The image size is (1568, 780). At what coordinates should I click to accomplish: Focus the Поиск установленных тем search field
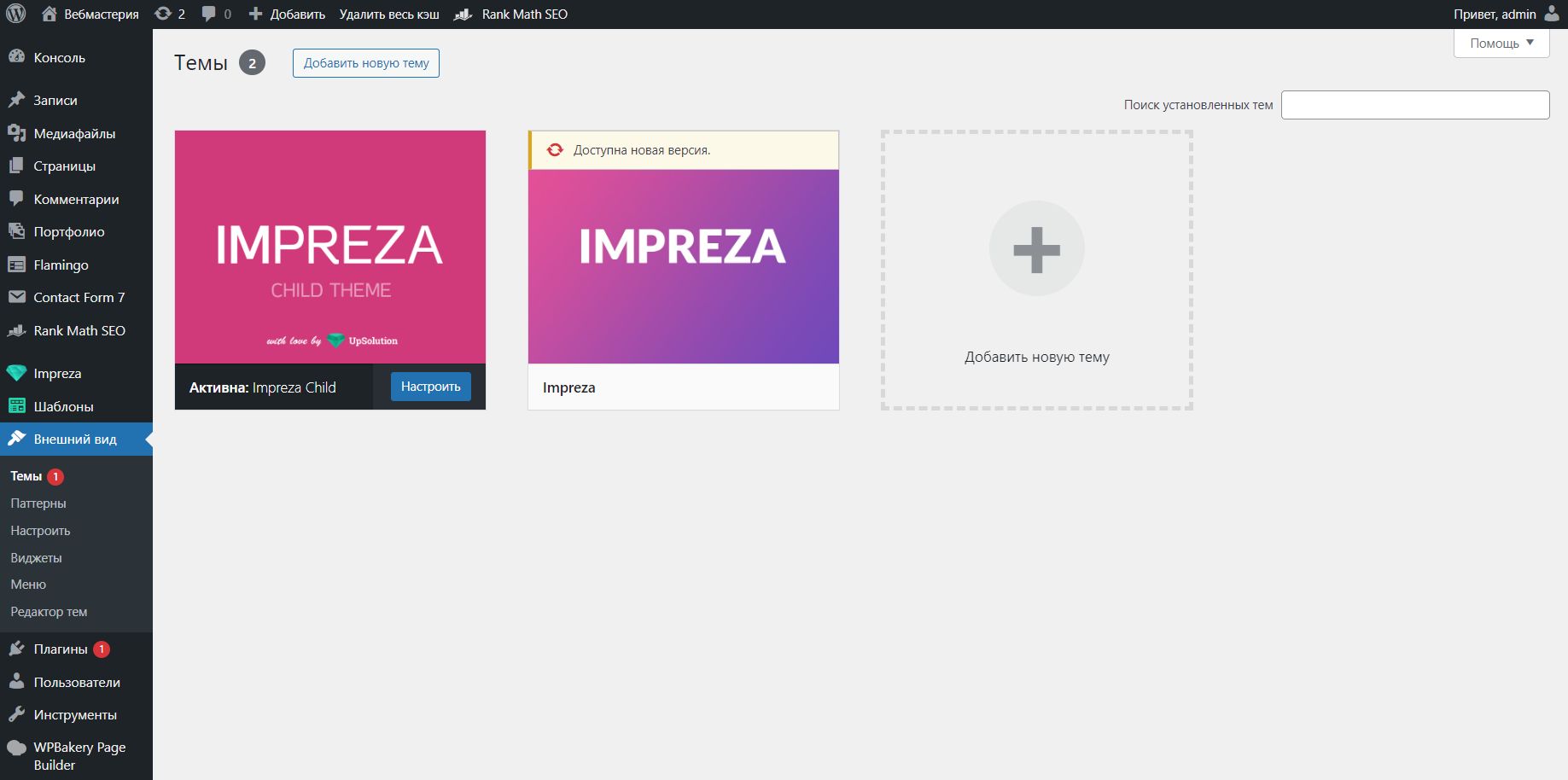coord(1415,105)
